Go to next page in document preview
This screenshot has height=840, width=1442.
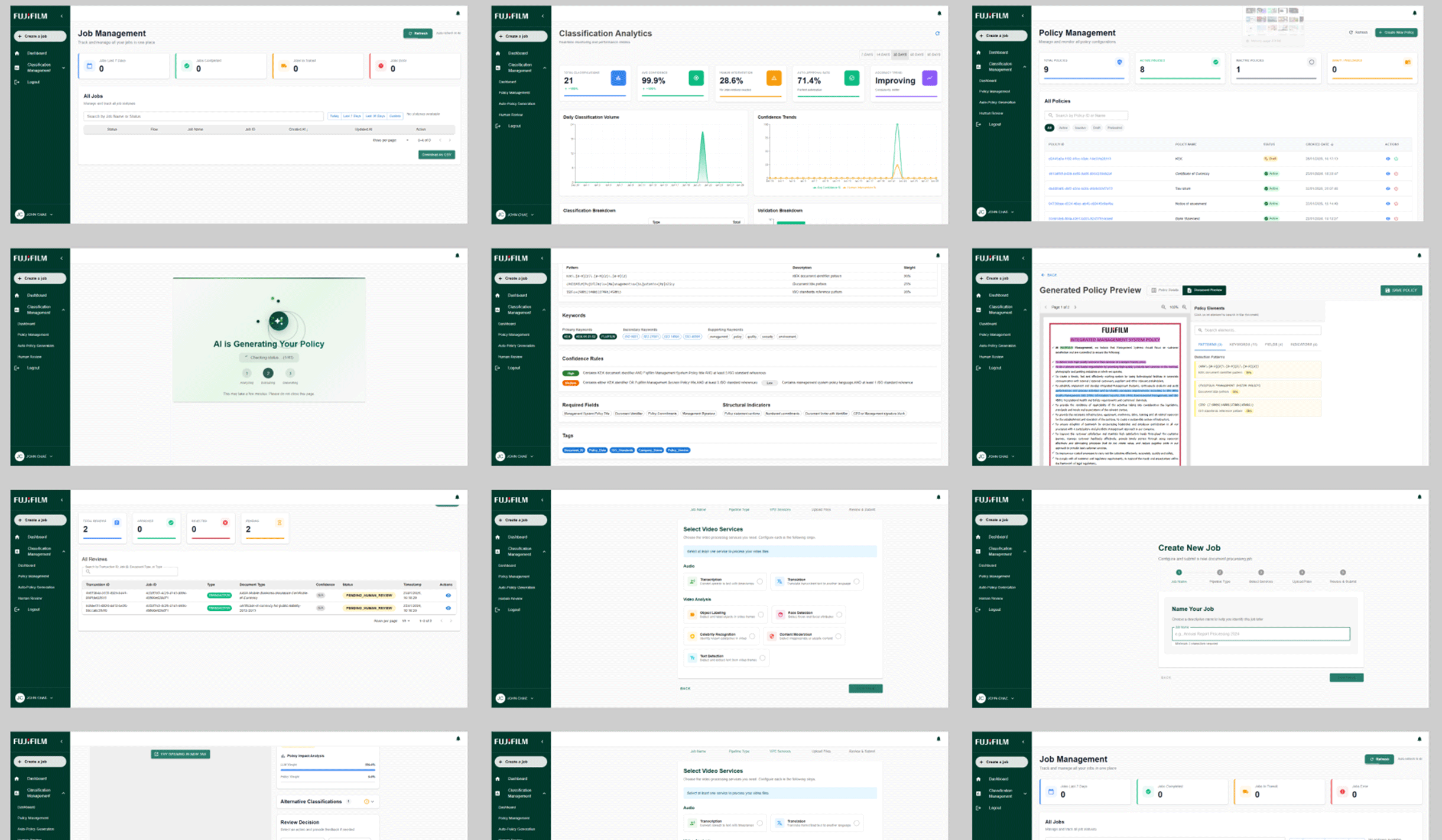pos(1075,307)
